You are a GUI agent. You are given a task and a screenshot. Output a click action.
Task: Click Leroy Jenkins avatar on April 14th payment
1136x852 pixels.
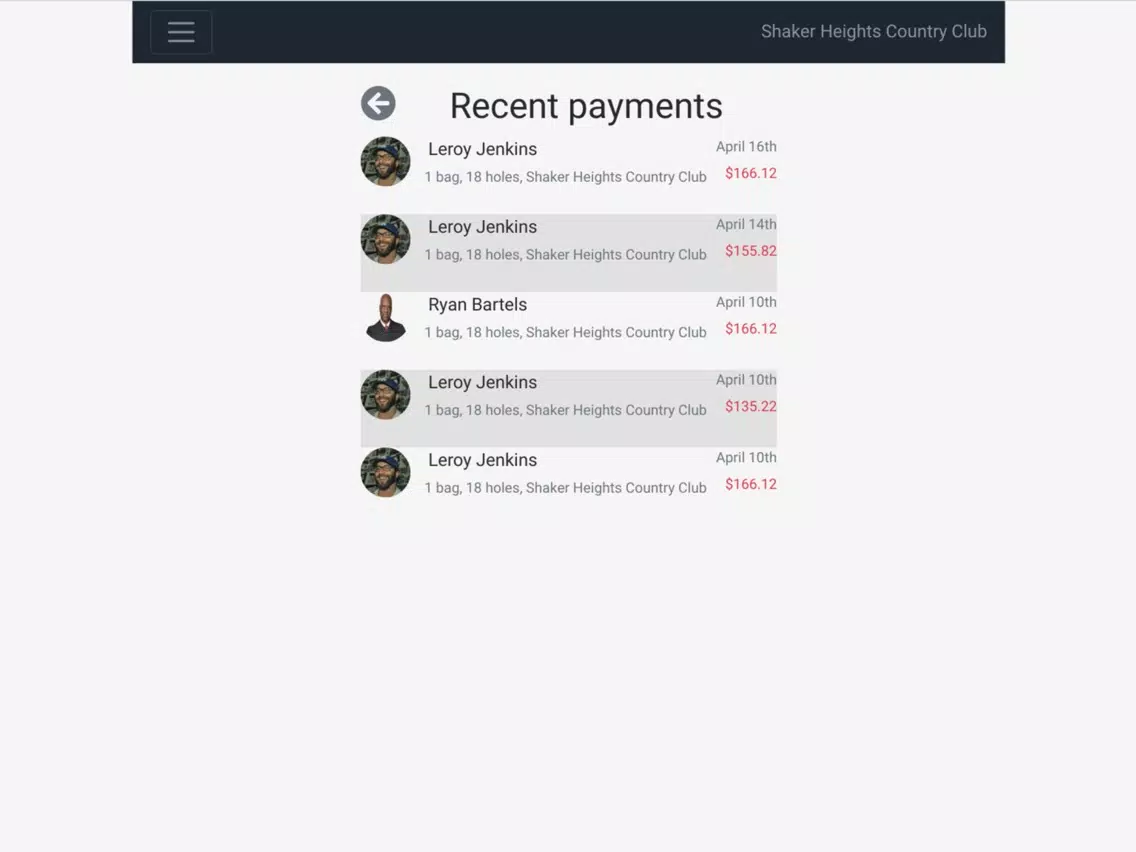385,239
